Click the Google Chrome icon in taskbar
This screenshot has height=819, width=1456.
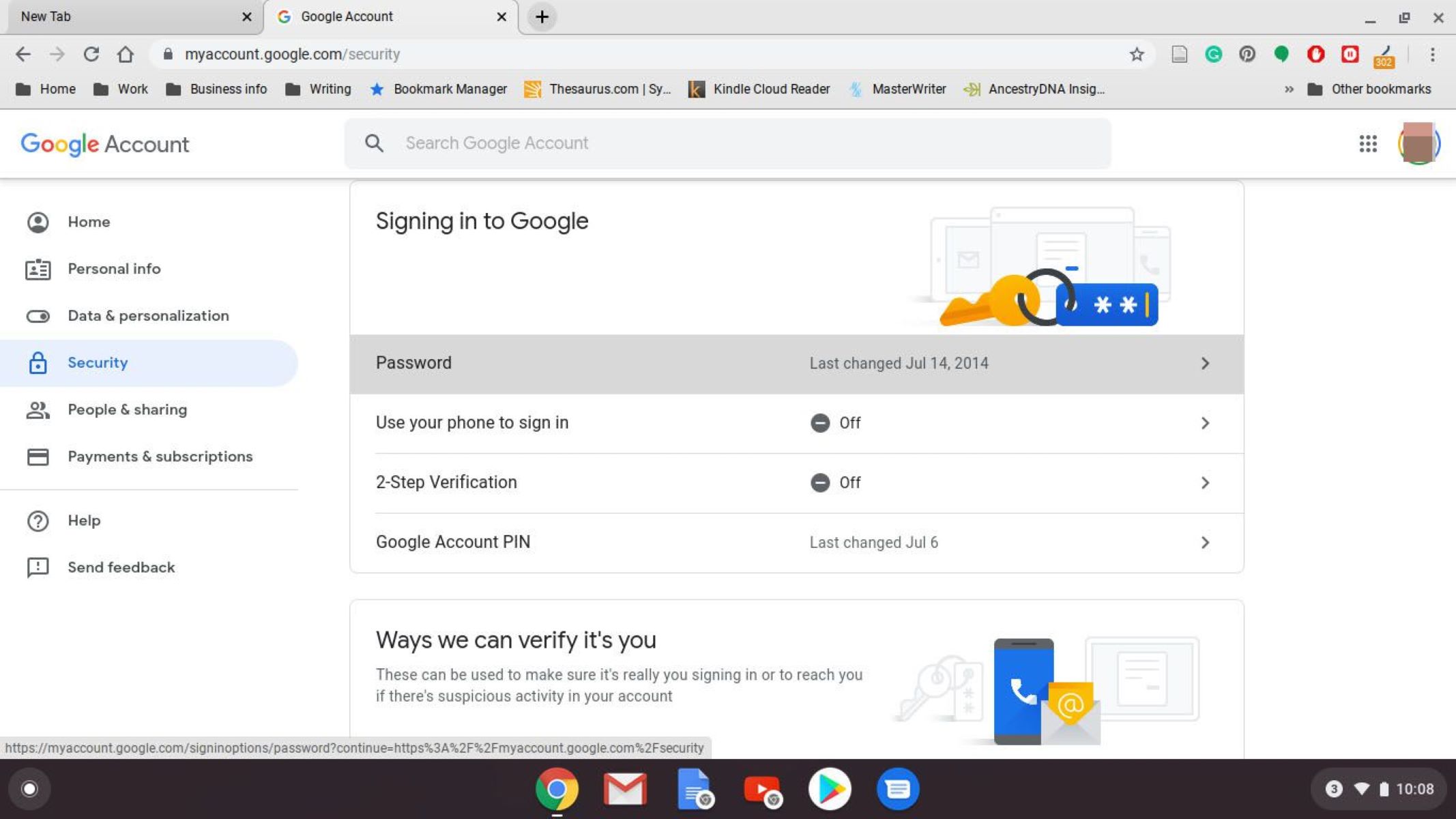point(557,789)
